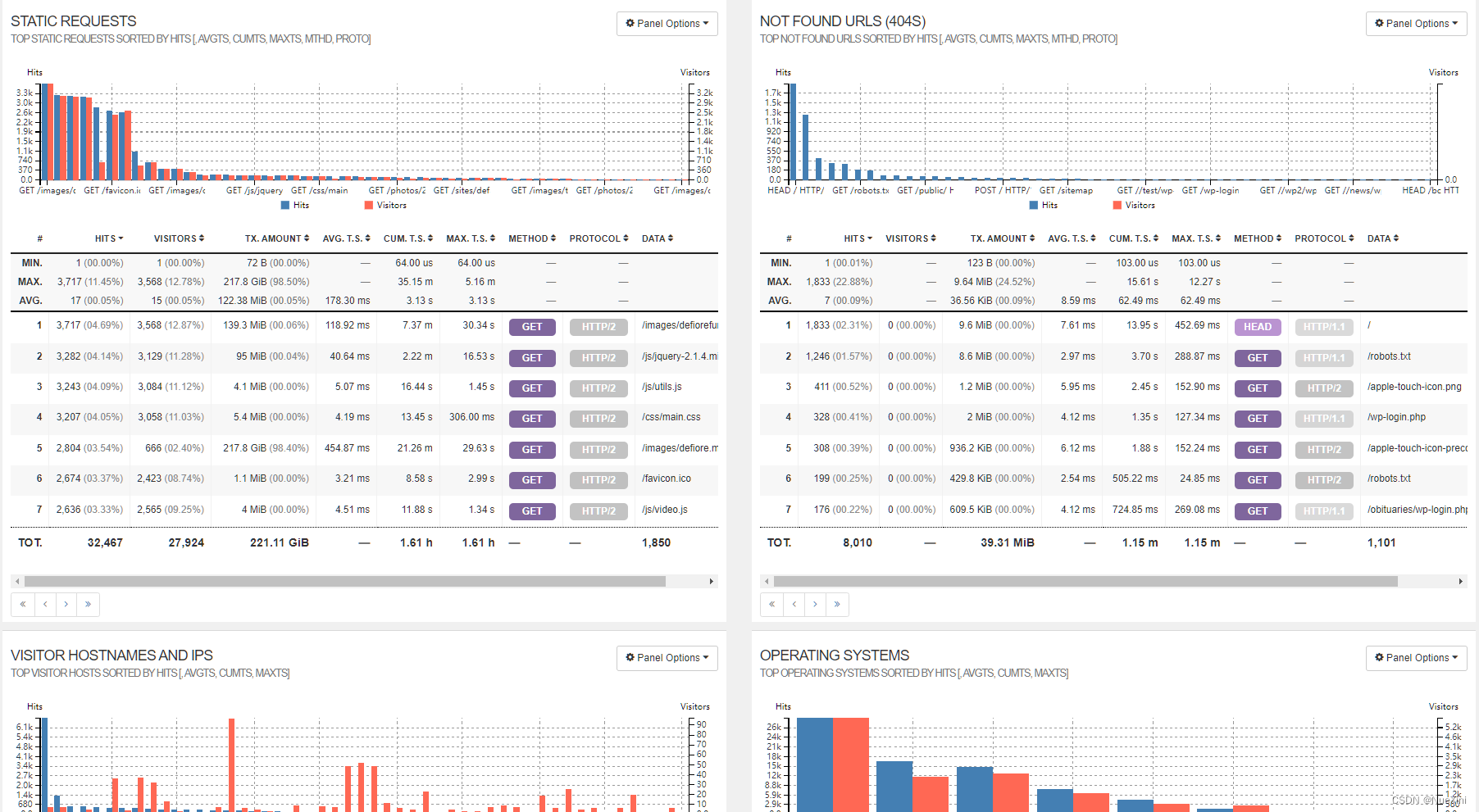Sort Not Found URLs by Method
The width and height of the screenshot is (1479, 812).
click(x=1258, y=238)
